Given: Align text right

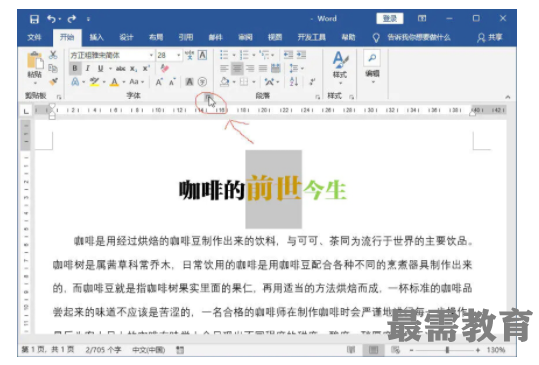Looking at the screenshot, I should [x=250, y=68].
